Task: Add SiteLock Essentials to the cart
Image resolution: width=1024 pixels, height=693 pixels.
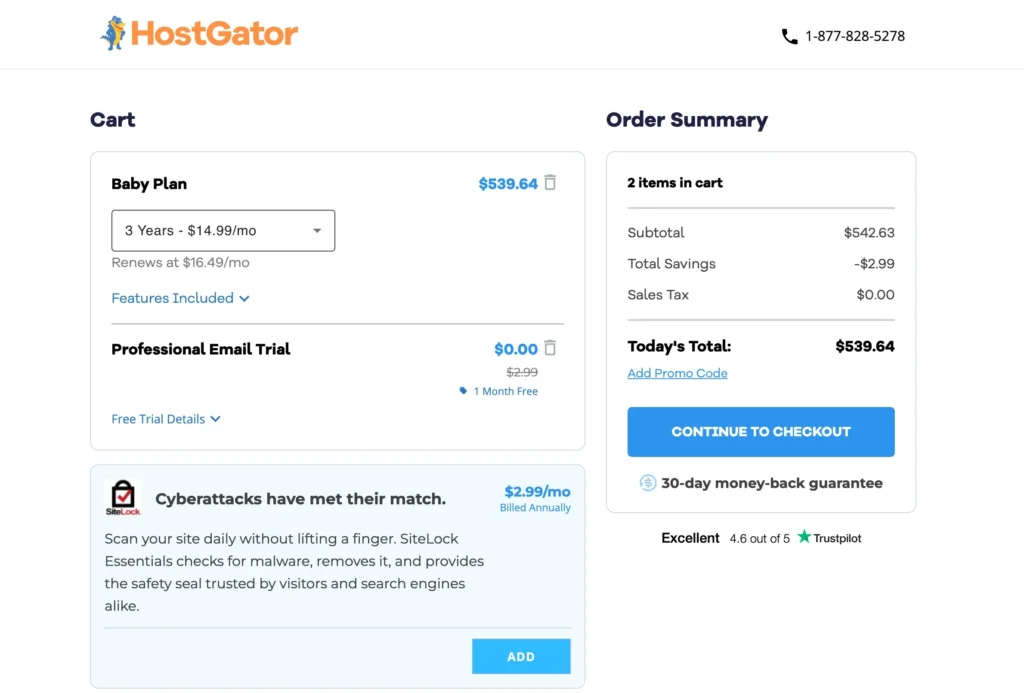Action: point(520,656)
